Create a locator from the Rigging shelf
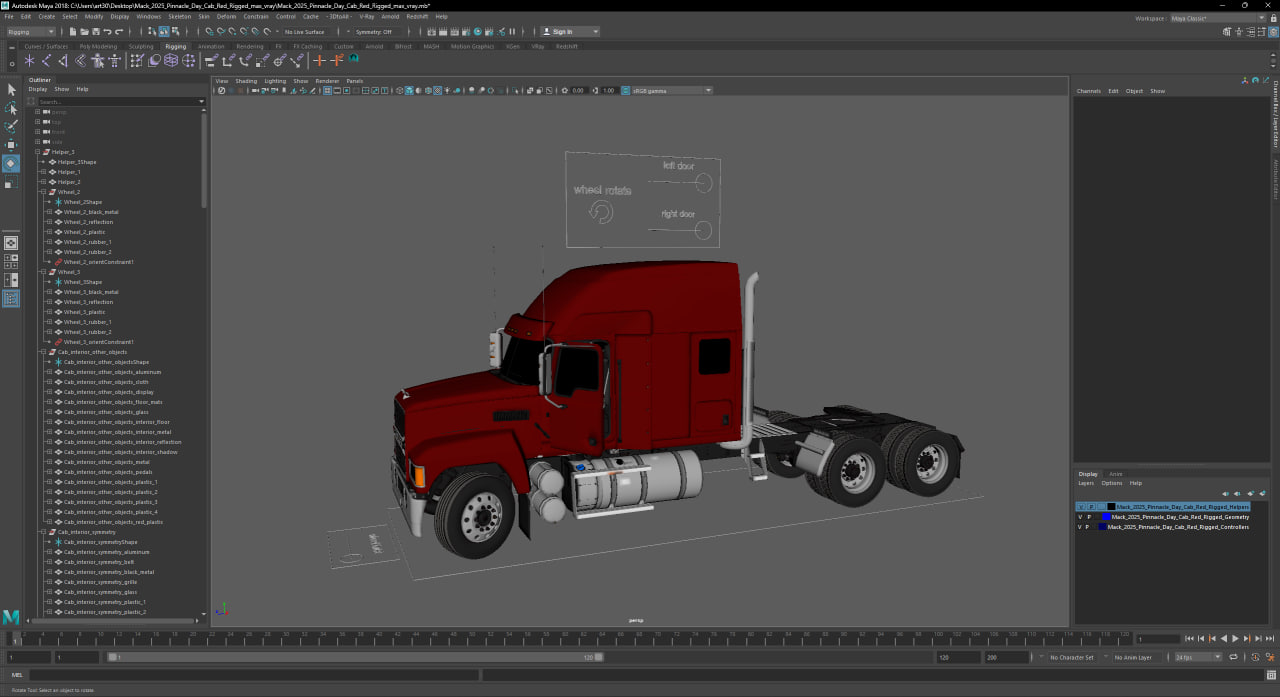Viewport: 1280px width, 697px height. click(29, 60)
